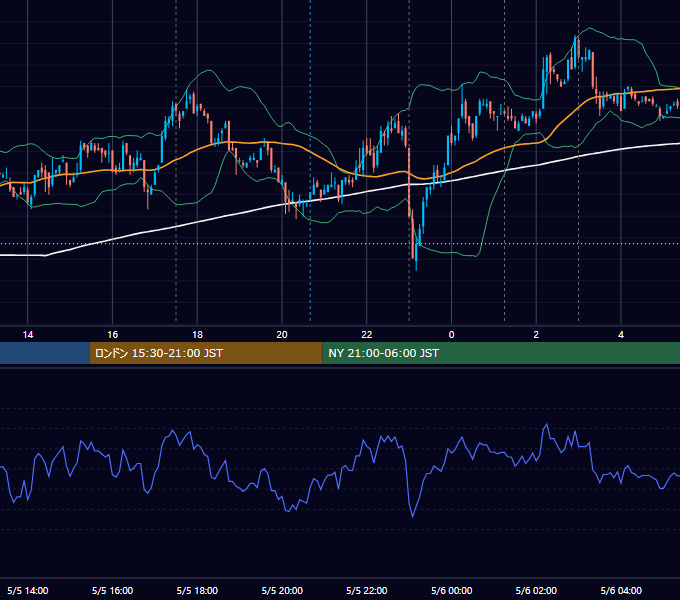The height and width of the screenshot is (600, 680).
Task: Click the 5/5 16:00 timestamp label
Action: tap(112, 590)
